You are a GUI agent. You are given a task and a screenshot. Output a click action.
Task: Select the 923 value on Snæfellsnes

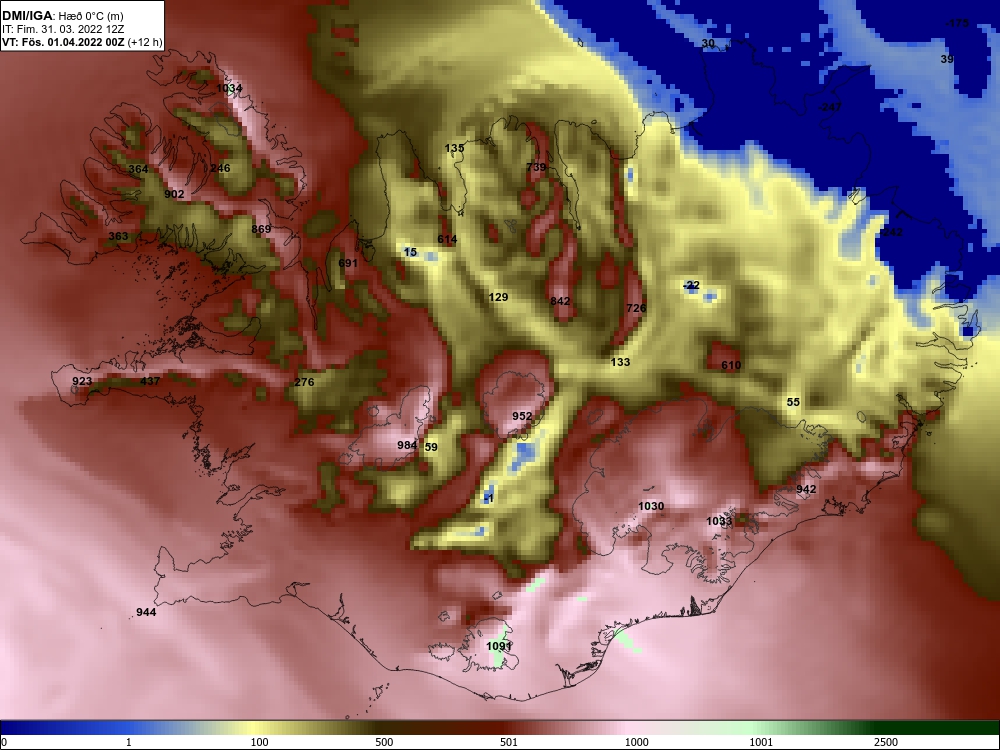point(82,381)
